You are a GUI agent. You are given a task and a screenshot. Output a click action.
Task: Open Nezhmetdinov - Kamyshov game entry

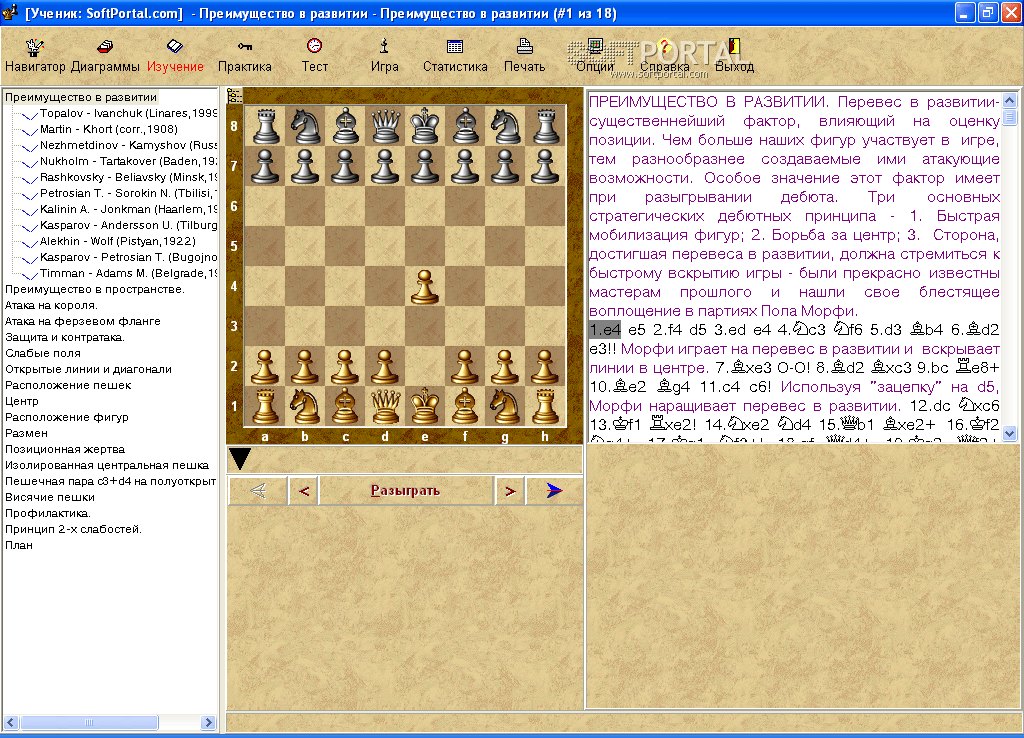point(128,145)
